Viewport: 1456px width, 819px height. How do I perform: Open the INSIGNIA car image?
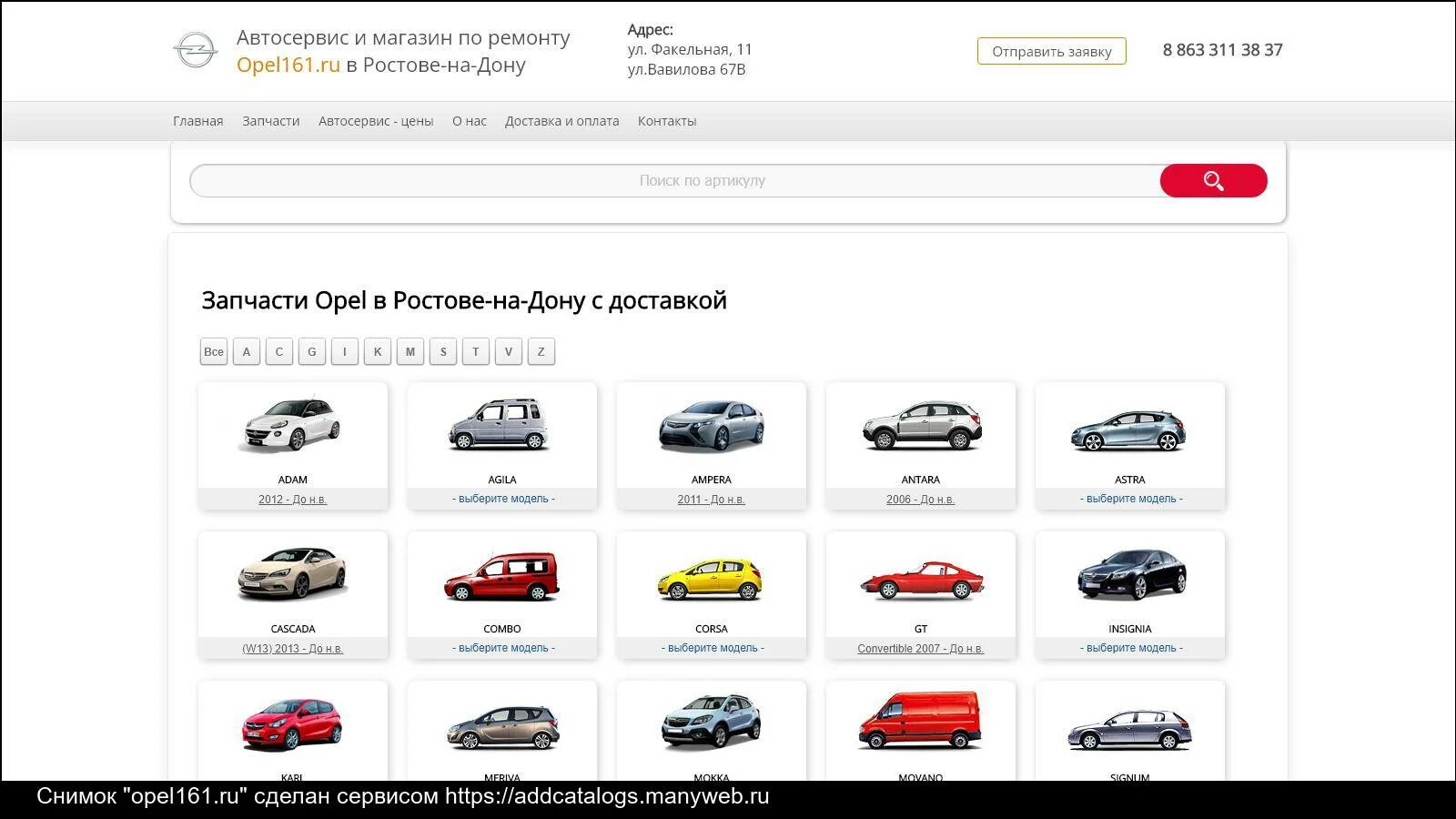(1131, 575)
